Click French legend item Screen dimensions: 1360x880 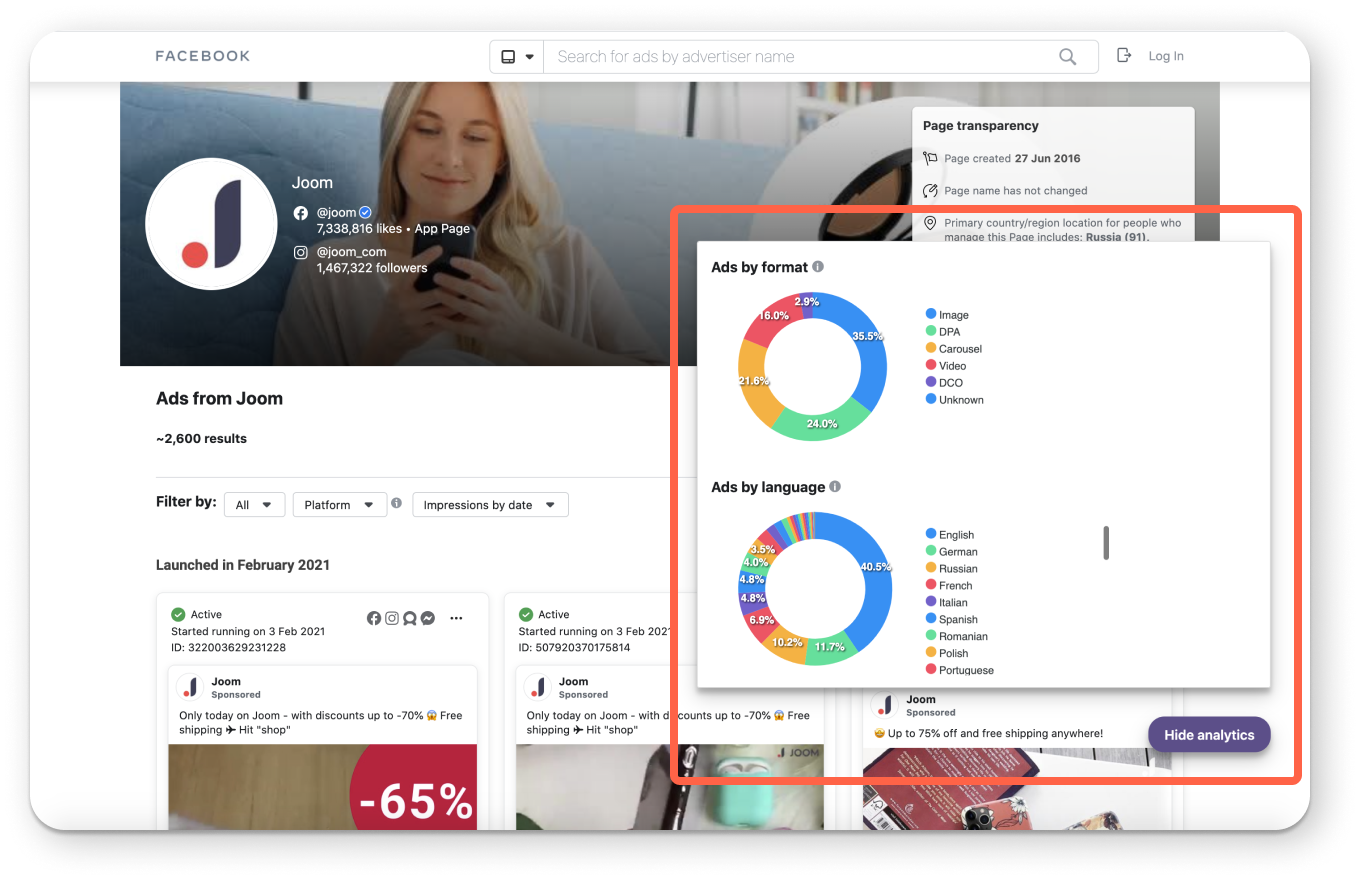949,586
